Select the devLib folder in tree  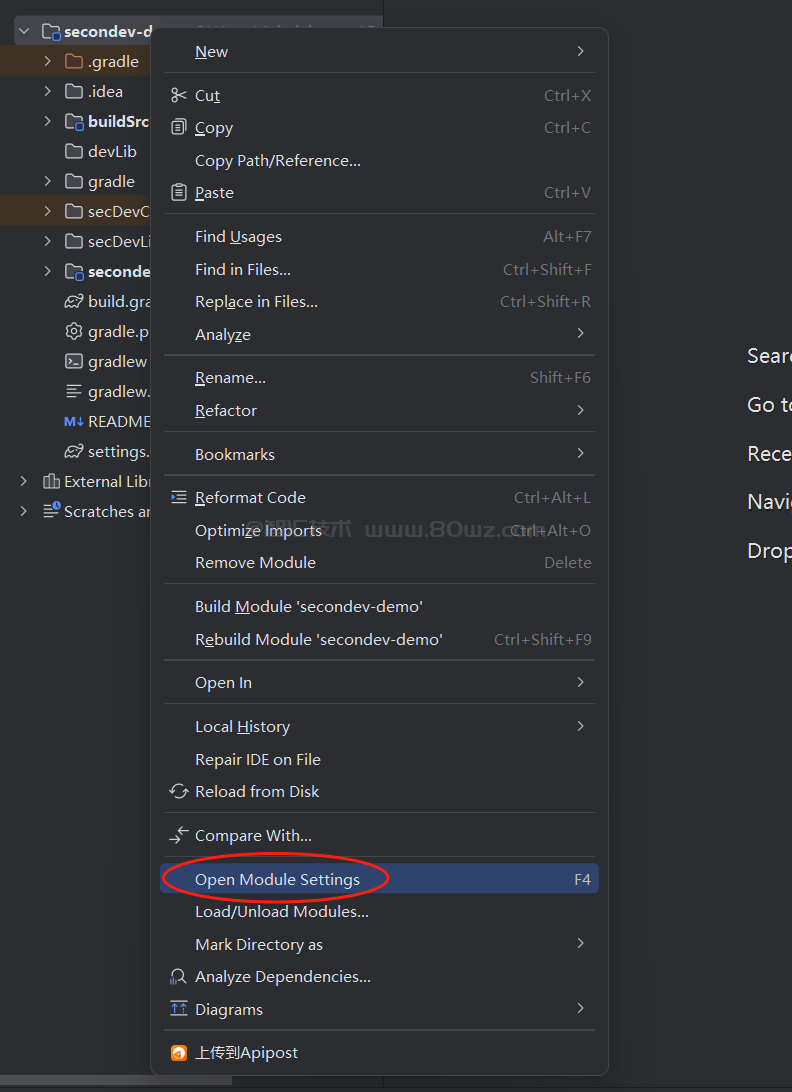click(111, 152)
